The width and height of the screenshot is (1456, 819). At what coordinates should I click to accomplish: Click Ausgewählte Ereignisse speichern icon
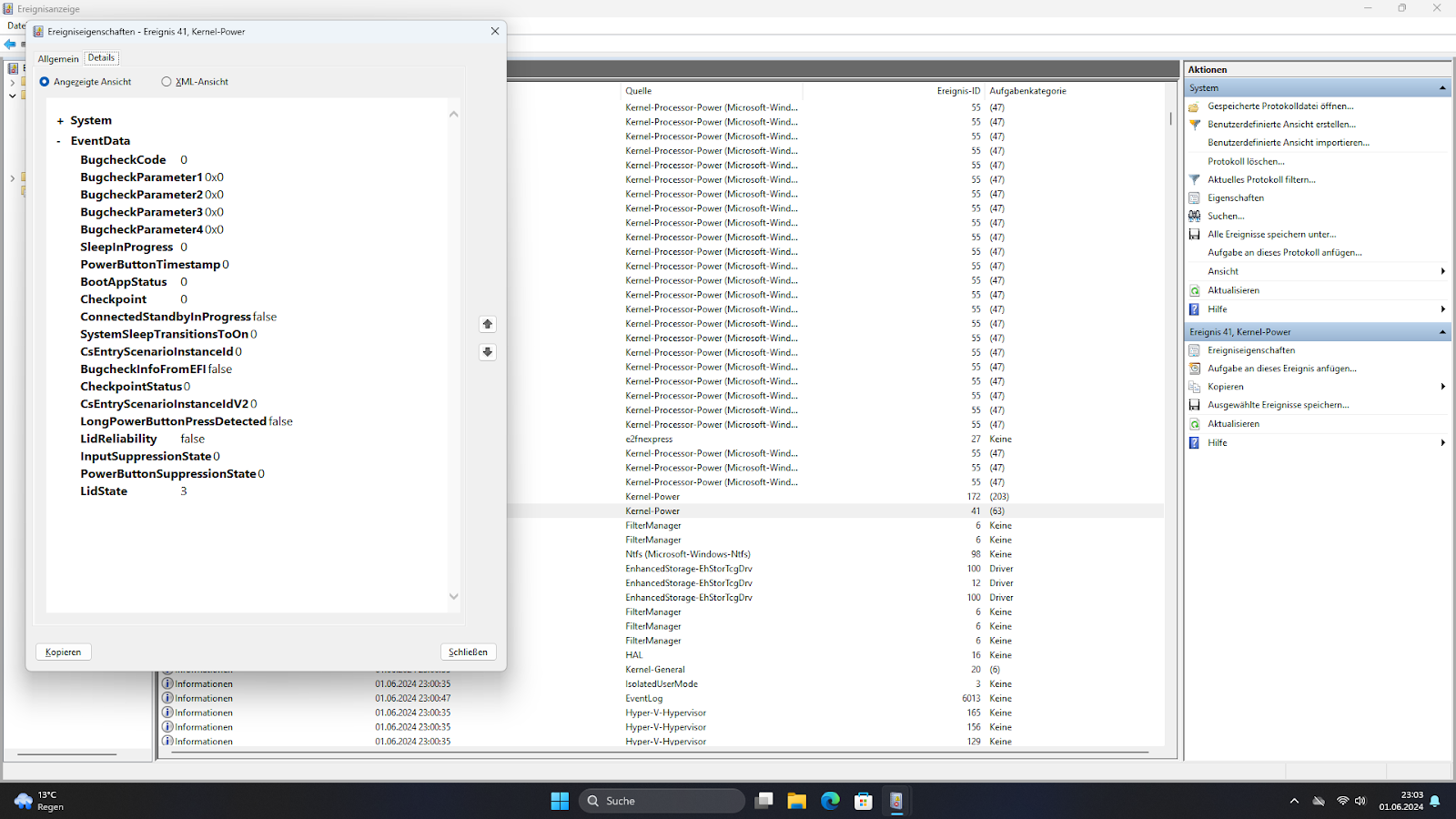(1195, 405)
